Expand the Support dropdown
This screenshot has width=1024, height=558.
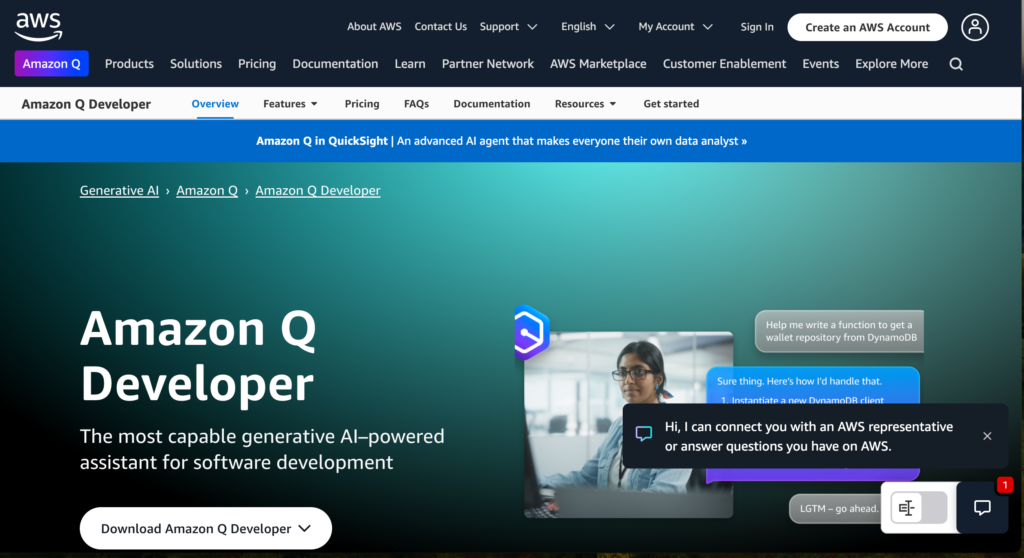(x=508, y=27)
